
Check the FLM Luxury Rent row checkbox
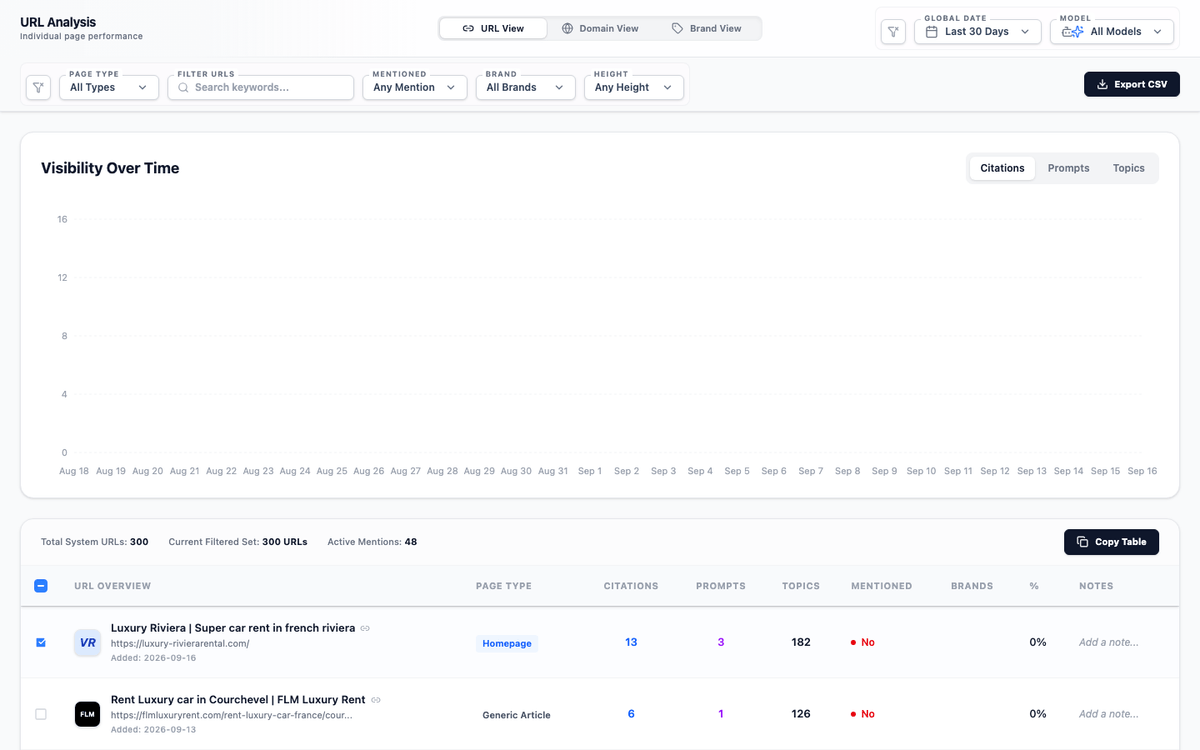[x=41, y=714]
